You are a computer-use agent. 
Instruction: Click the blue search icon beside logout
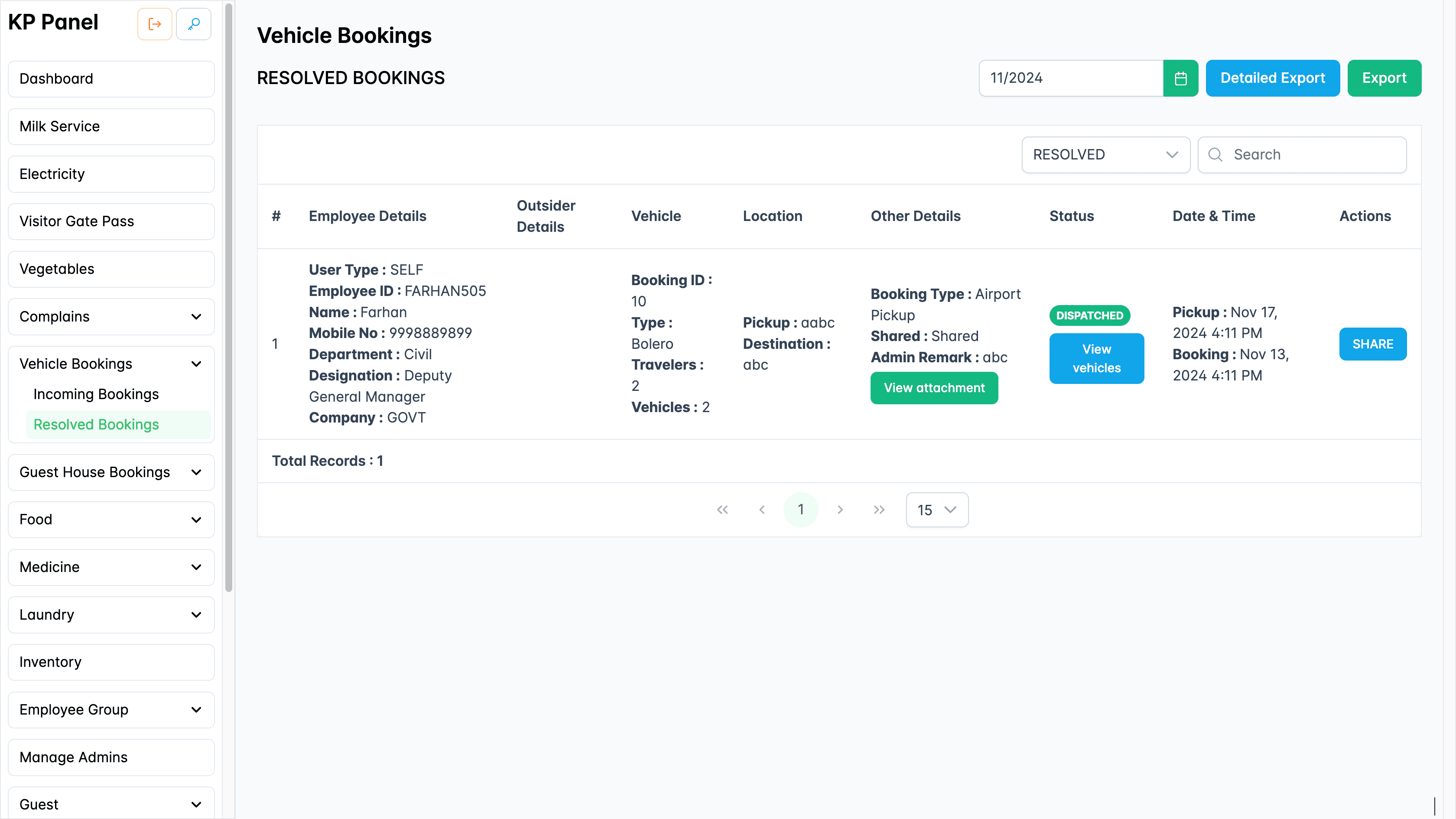point(193,24)
